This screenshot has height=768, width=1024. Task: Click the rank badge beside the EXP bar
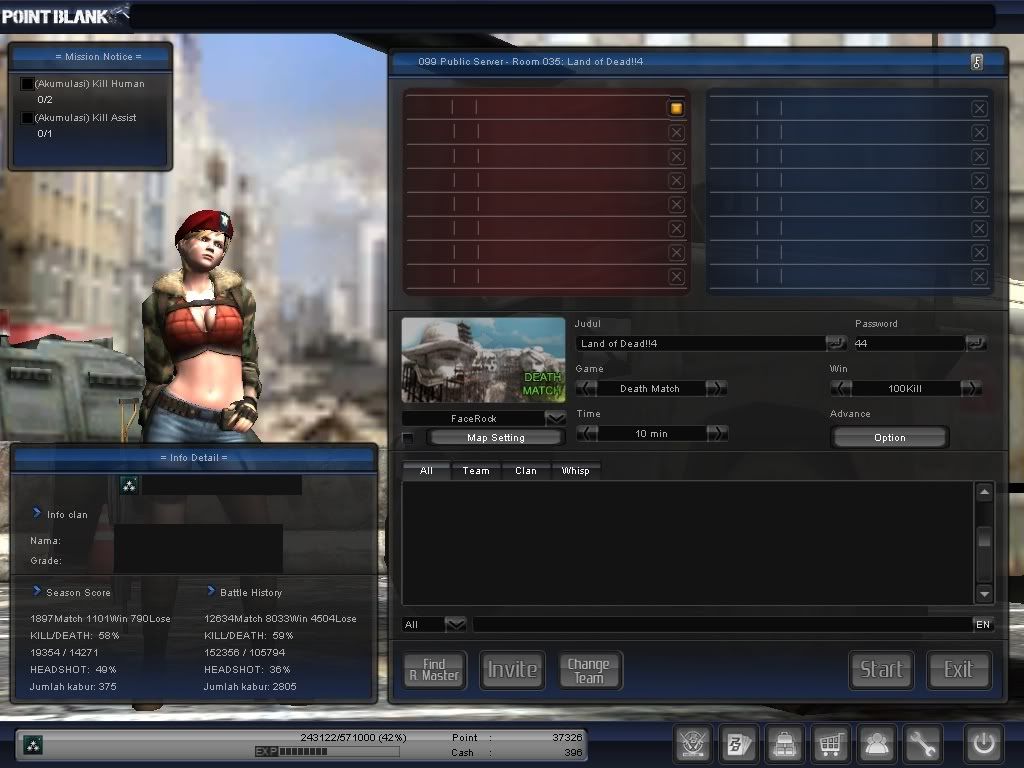(33, 744)
